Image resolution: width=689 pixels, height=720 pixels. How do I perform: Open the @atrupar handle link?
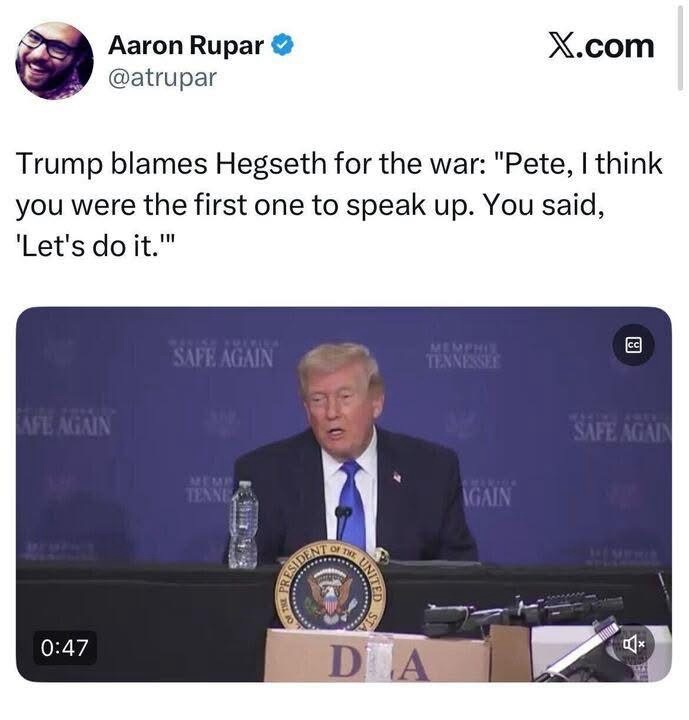coord(162,79)
